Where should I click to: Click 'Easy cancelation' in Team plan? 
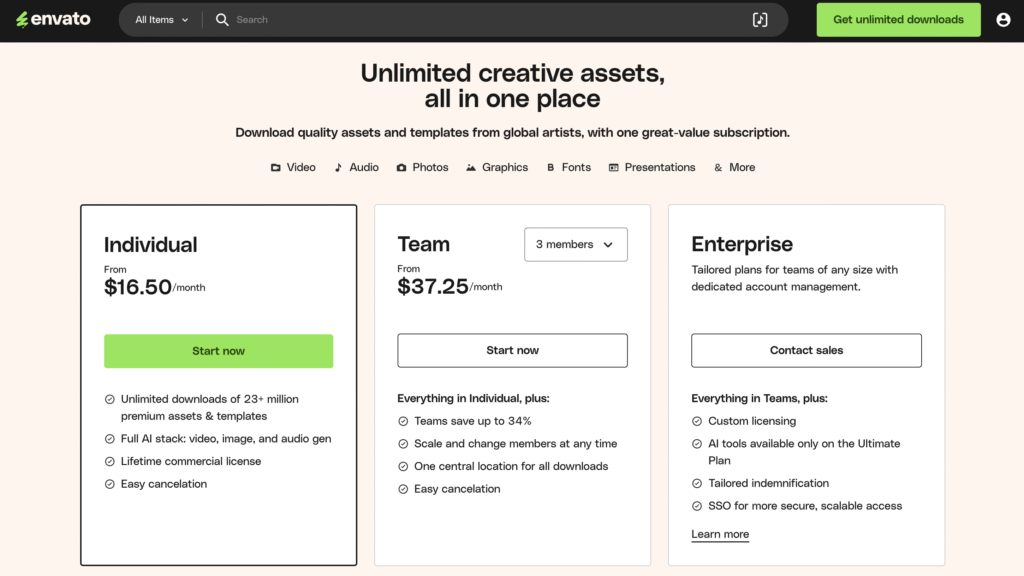[457, 489]
